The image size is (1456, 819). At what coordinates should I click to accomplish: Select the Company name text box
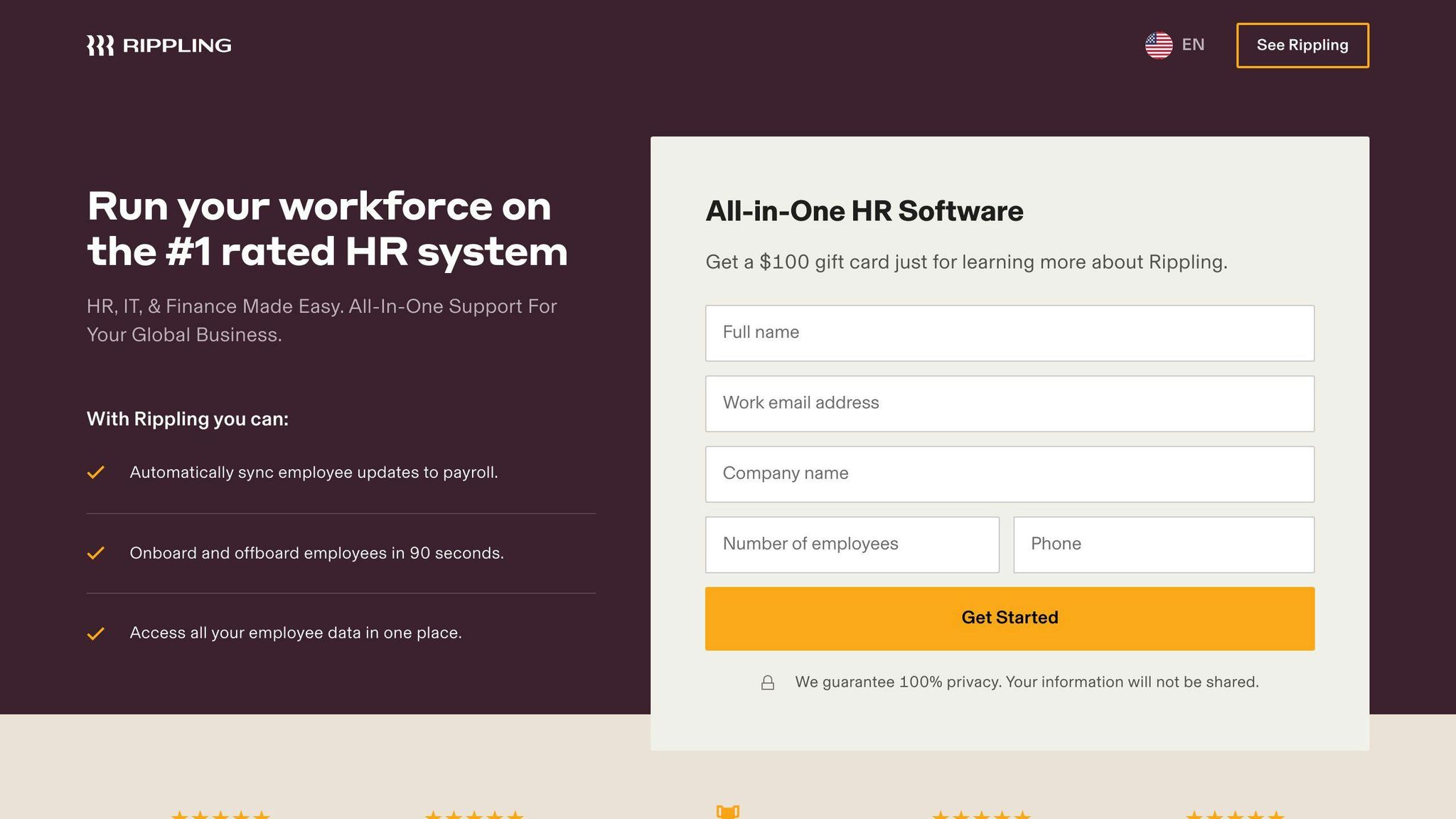click(1010, 474)
